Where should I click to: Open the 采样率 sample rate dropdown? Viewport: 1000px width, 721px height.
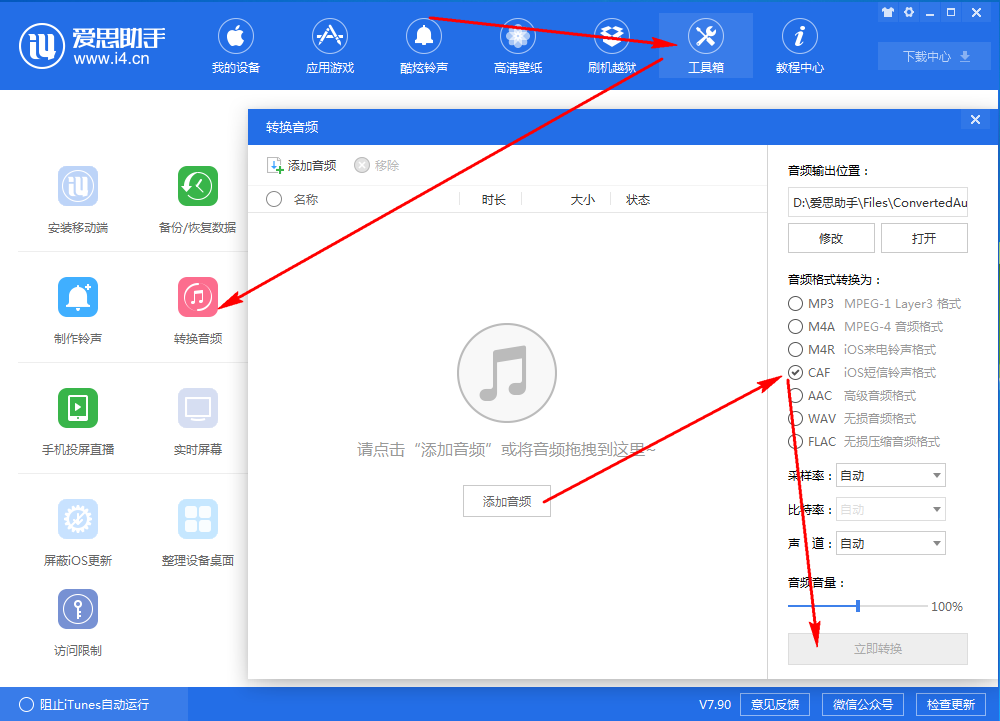click(888, 475)
